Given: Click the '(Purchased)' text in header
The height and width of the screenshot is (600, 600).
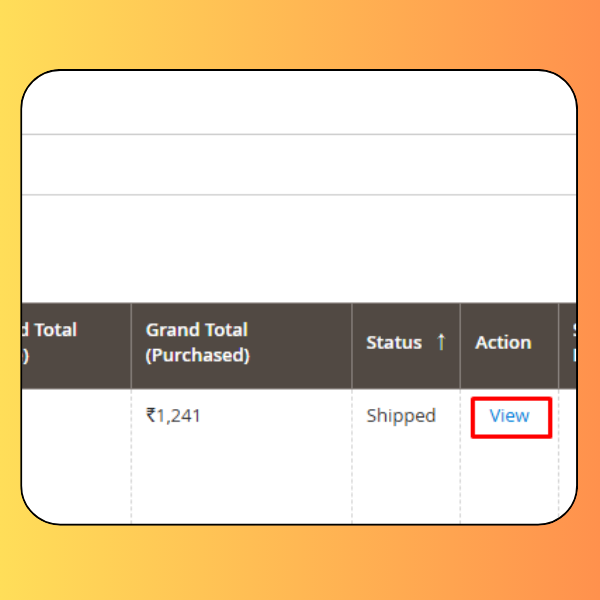Looking at the screenshot, I should (197, 355).
